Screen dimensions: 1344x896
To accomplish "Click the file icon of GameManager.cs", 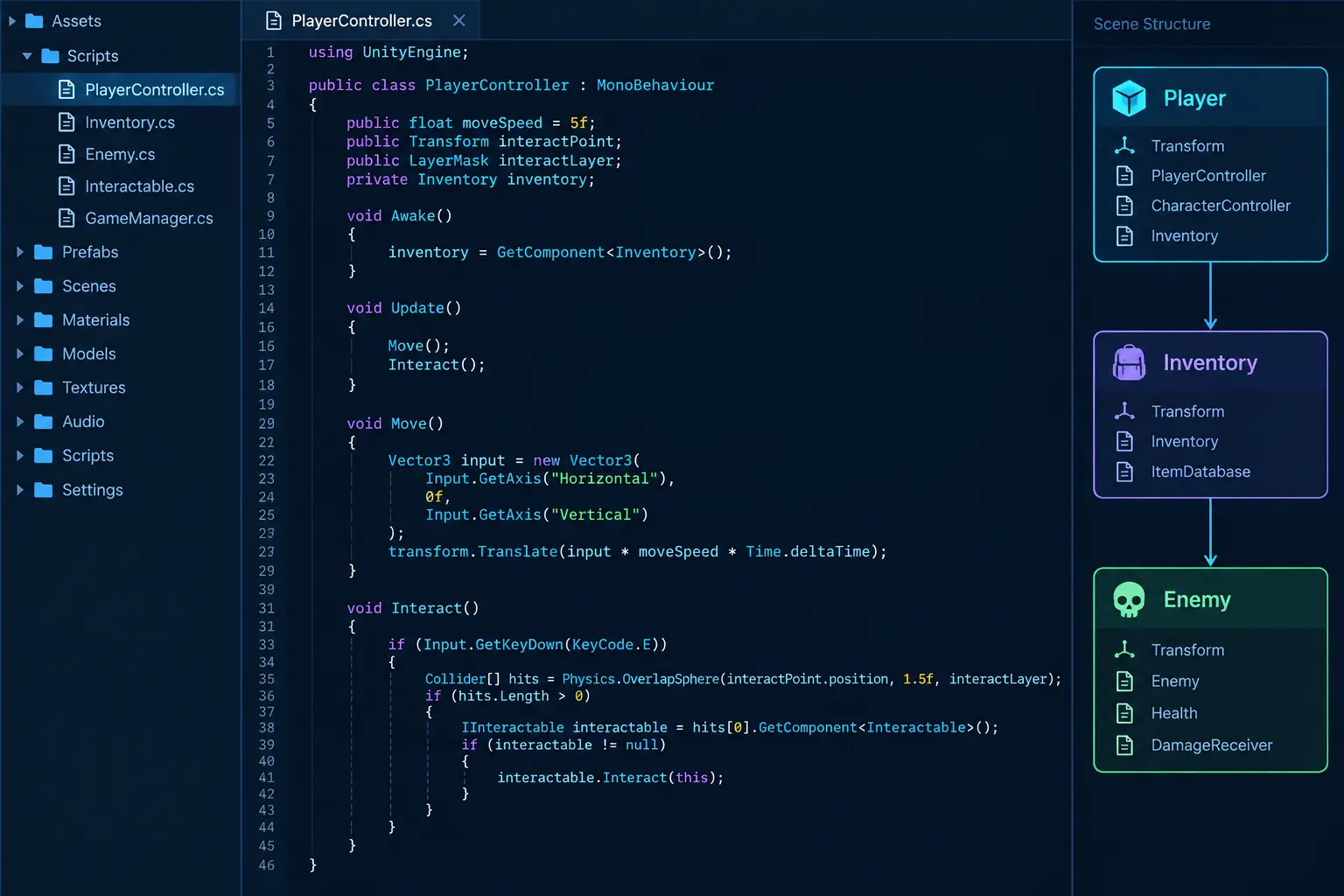I will 66,218.
